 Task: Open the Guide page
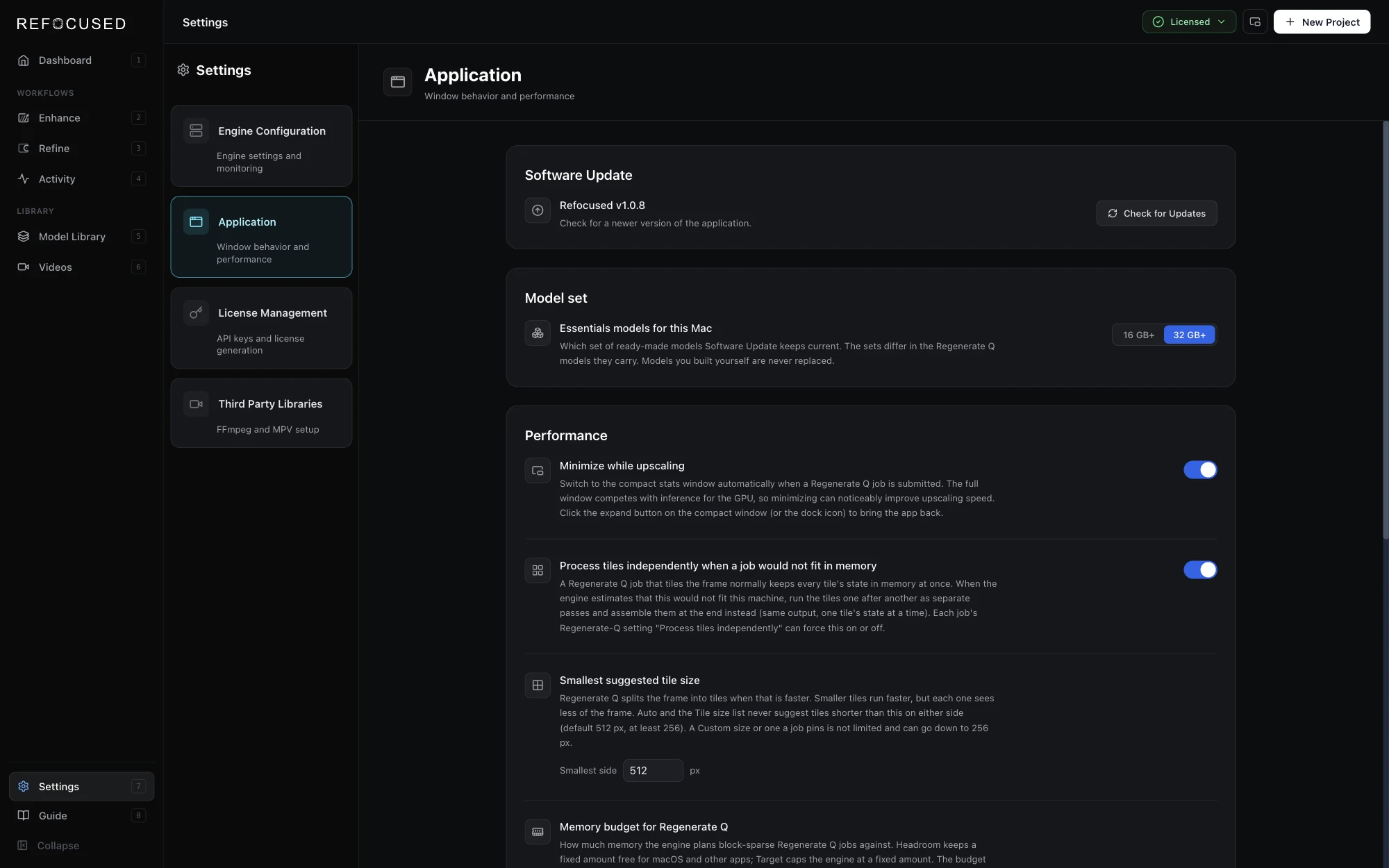click(x=81, y=816)
